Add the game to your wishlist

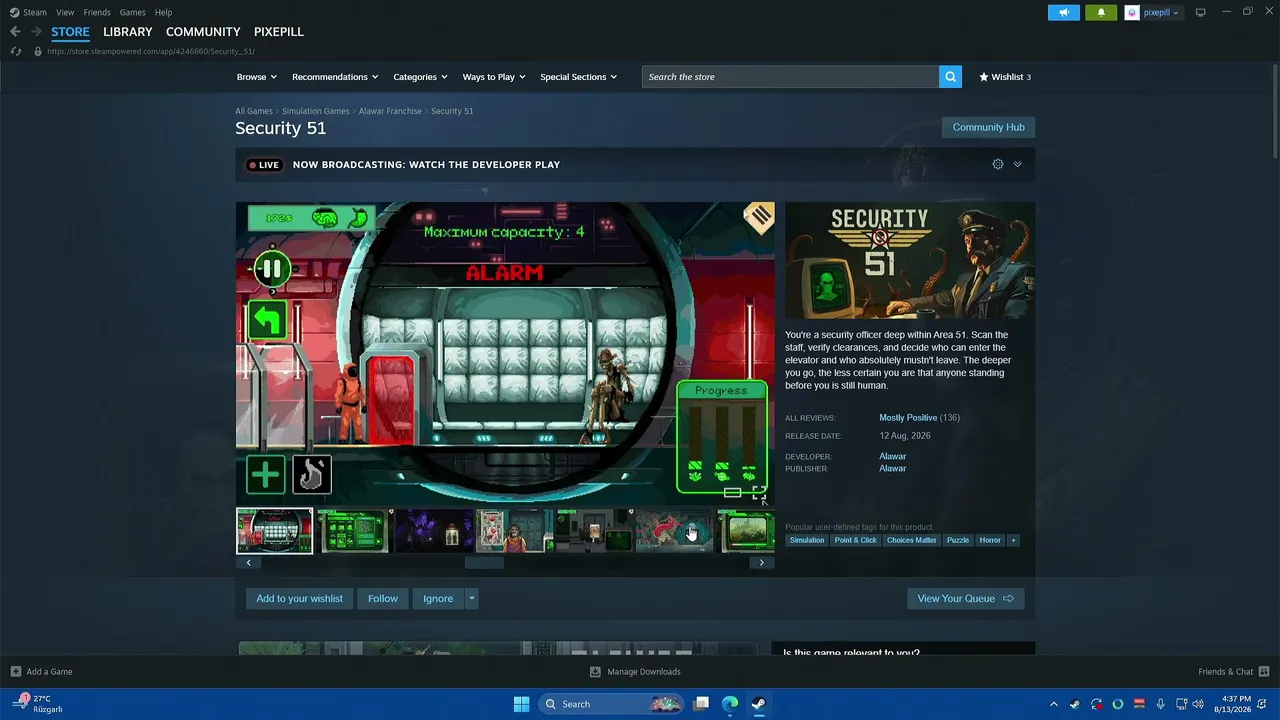point(300,599)
